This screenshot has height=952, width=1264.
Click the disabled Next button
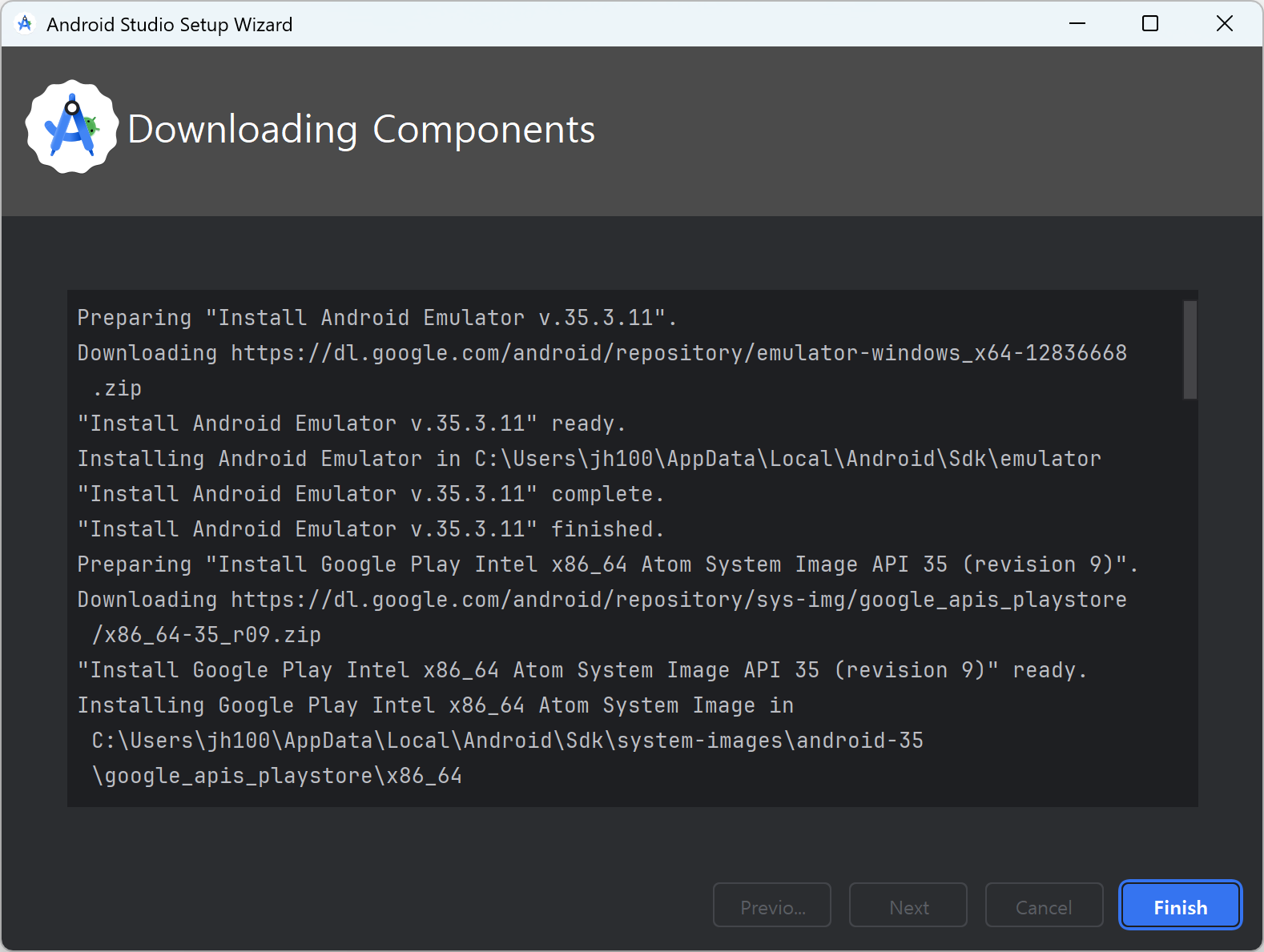click(x=908, y=906)
